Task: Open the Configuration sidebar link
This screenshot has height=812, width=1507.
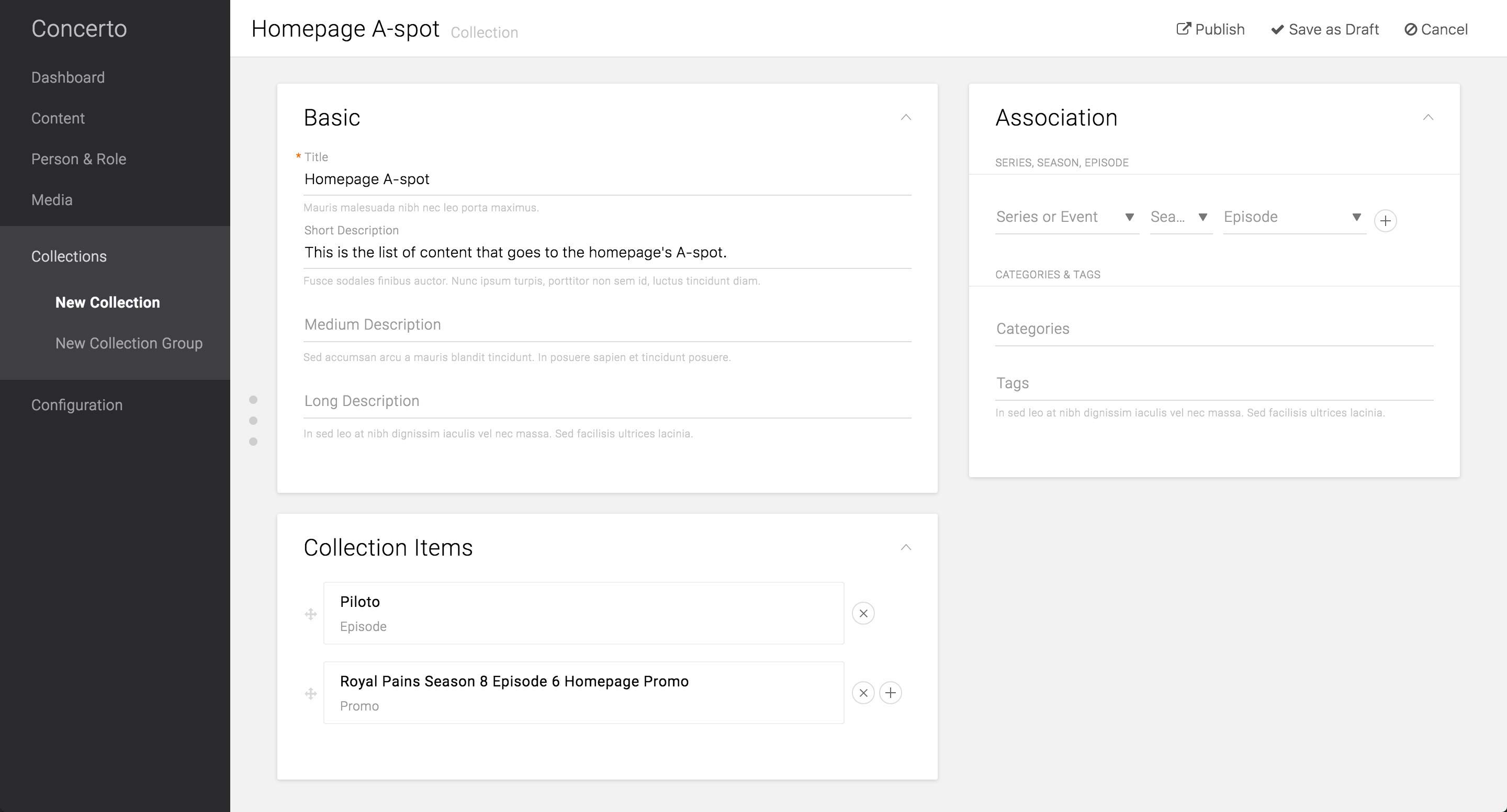Action: [x=76, y=405]
